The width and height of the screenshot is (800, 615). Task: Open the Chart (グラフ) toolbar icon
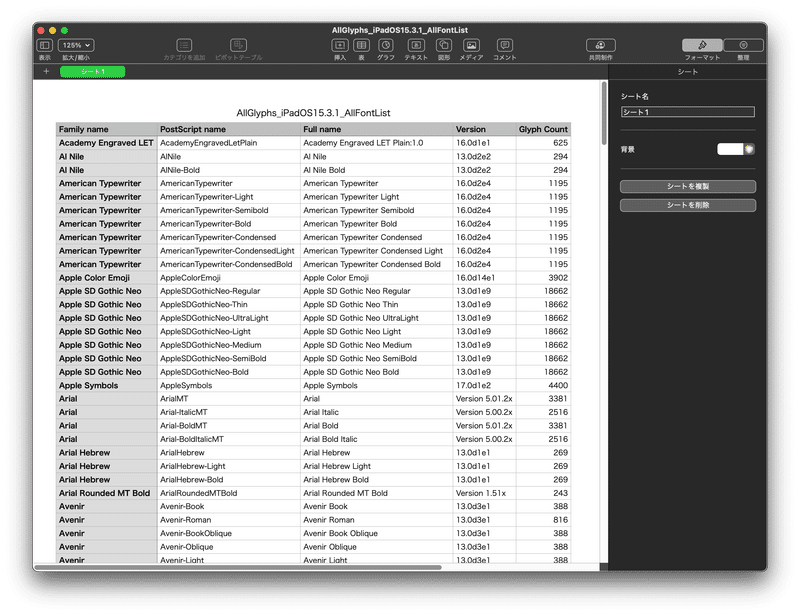(x=386, y=45)
